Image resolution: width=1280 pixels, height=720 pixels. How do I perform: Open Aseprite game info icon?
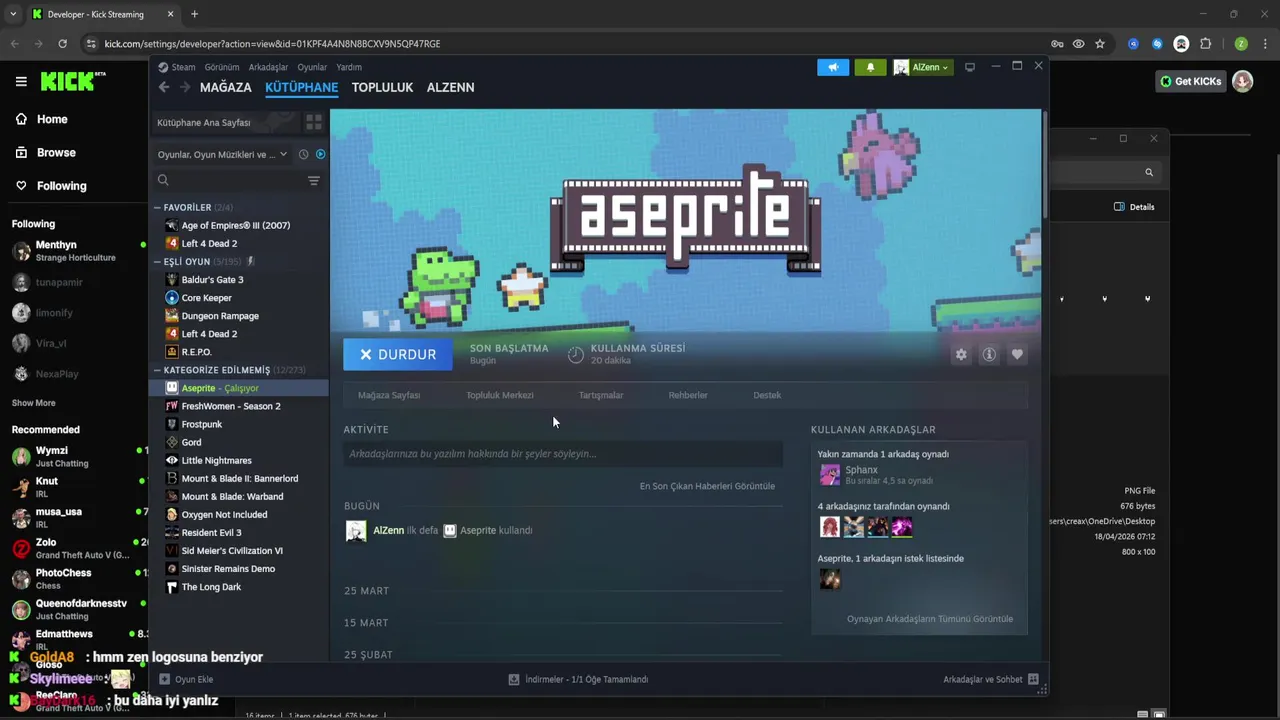tap(989, 354)
